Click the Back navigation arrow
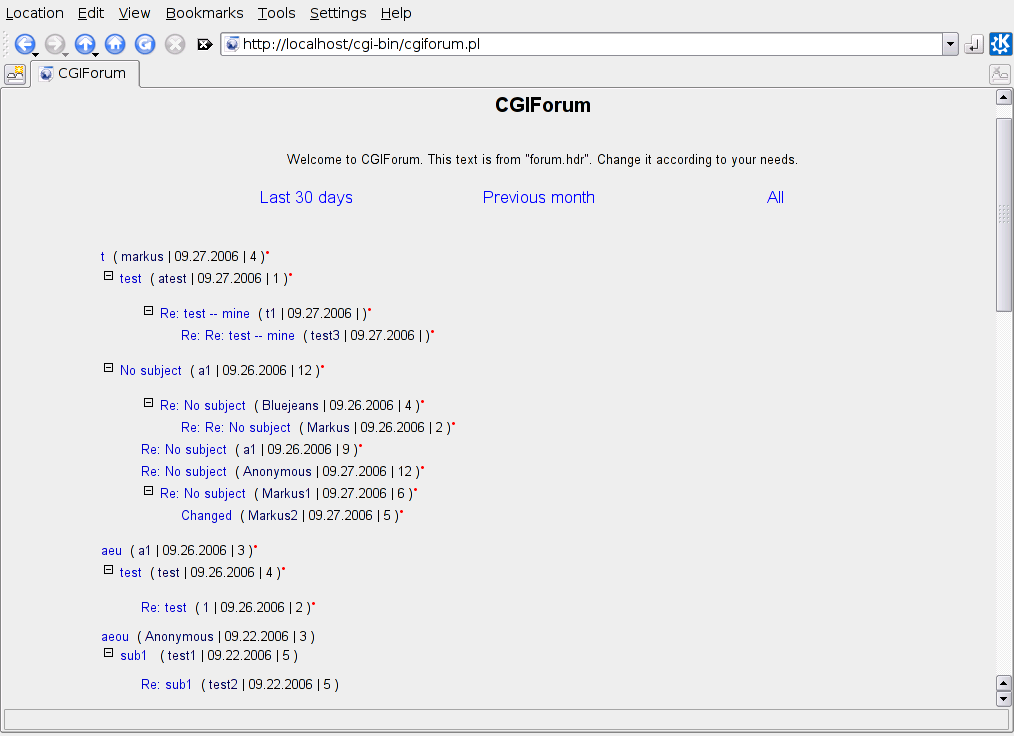 click(24, 44)
